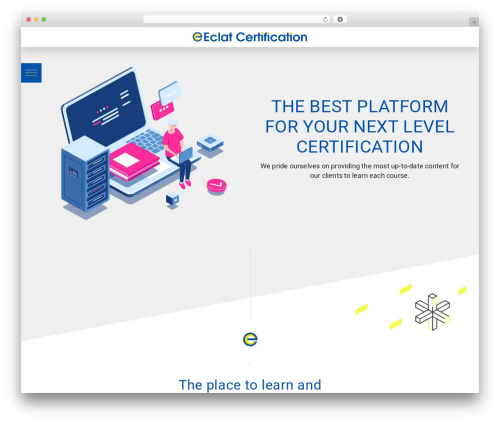Click the 'We pride ourselves on providing' paragraph
The width and height of the screenshot is (500, 423).
pos(359,171)
